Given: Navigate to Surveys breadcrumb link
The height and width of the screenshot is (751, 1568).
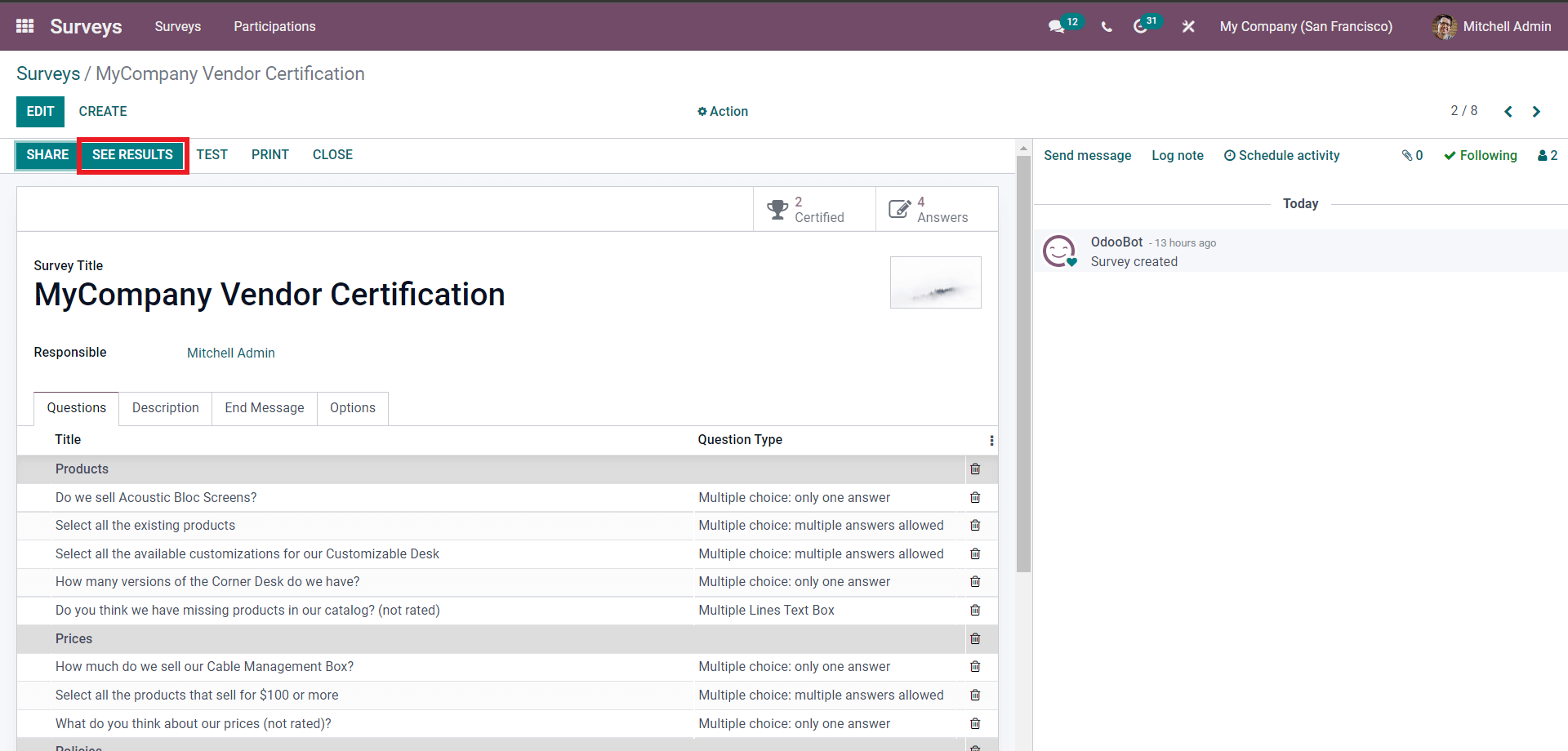Looking at the screenshot, I should [x=48, y=73].
